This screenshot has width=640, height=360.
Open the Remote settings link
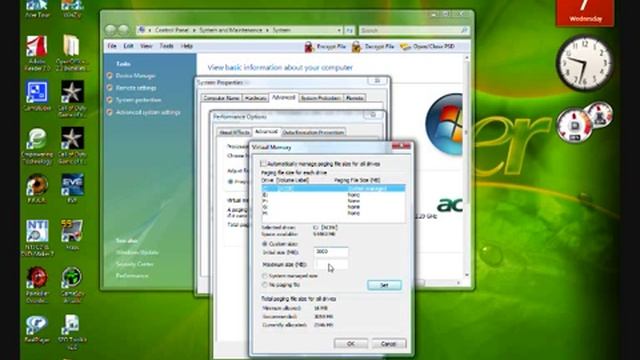tap(136, 88)
